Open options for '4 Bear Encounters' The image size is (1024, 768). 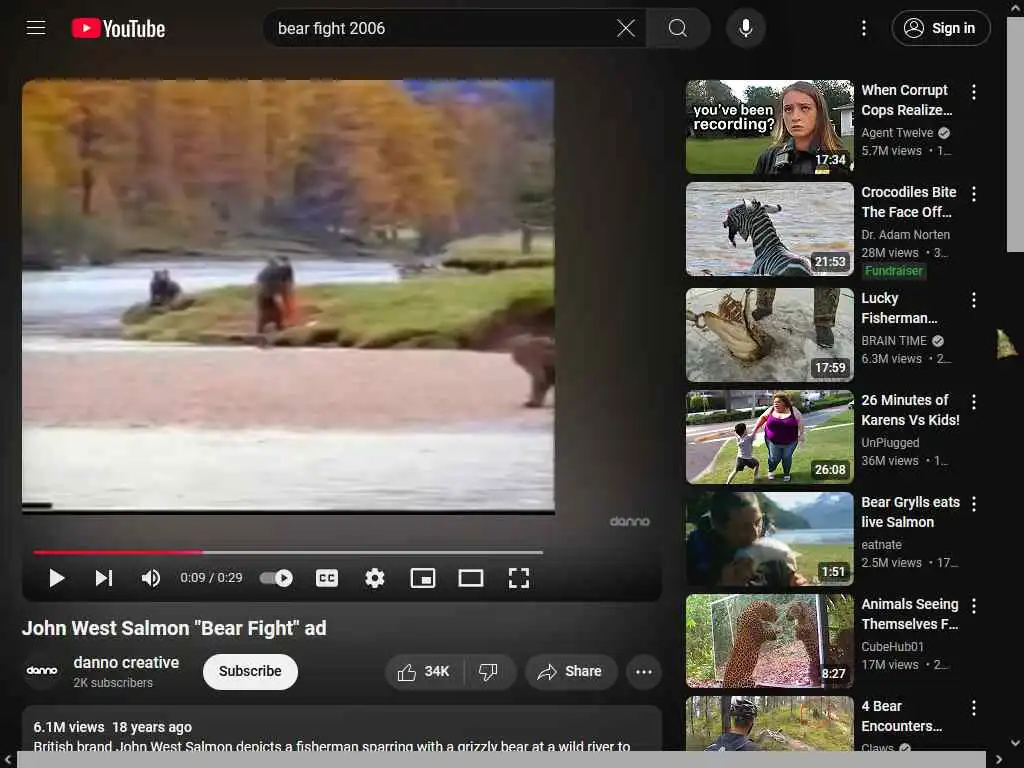[x=973, y=708]
